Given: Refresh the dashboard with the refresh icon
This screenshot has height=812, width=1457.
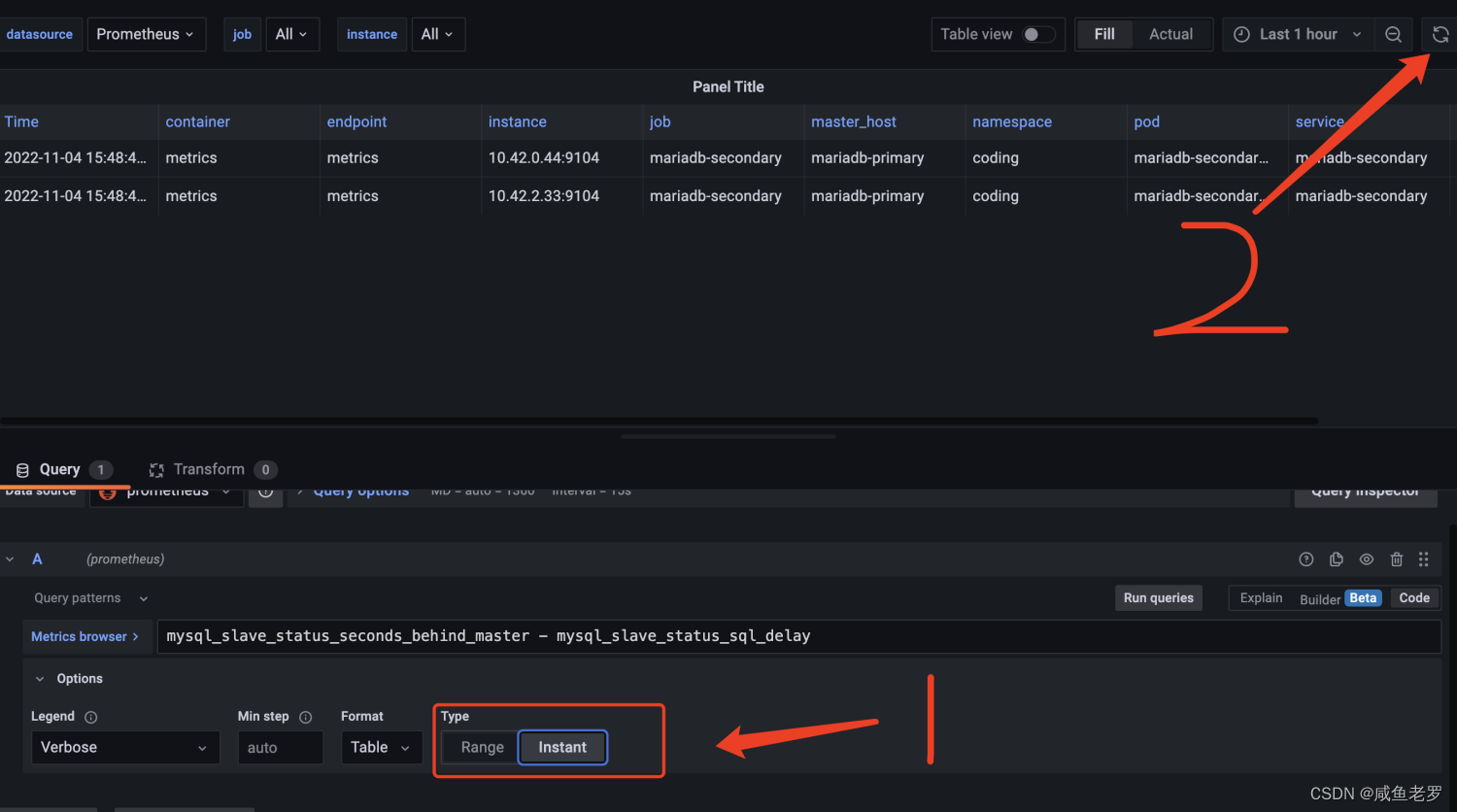Looking at the screenshot, I should click(x=1440, y=34).
